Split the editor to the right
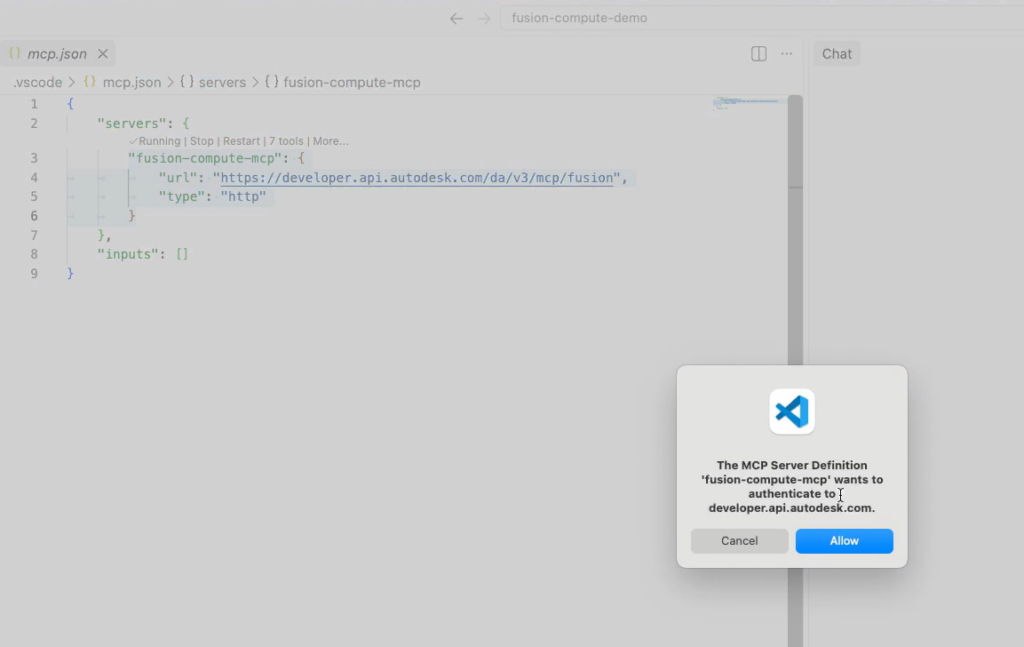The image size is (1024, 647). [758, 54]
